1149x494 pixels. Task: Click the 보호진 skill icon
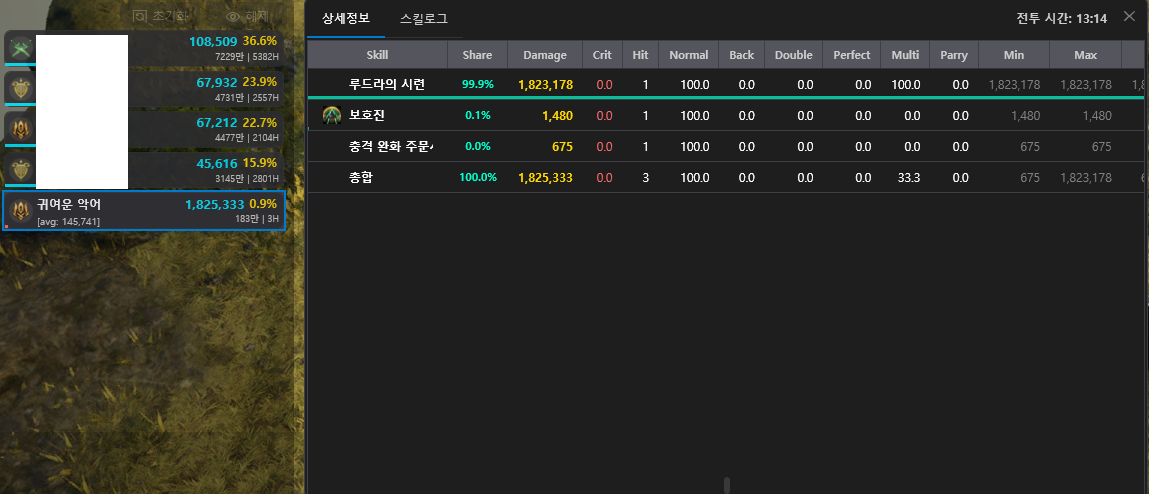[x=331, y=116]
